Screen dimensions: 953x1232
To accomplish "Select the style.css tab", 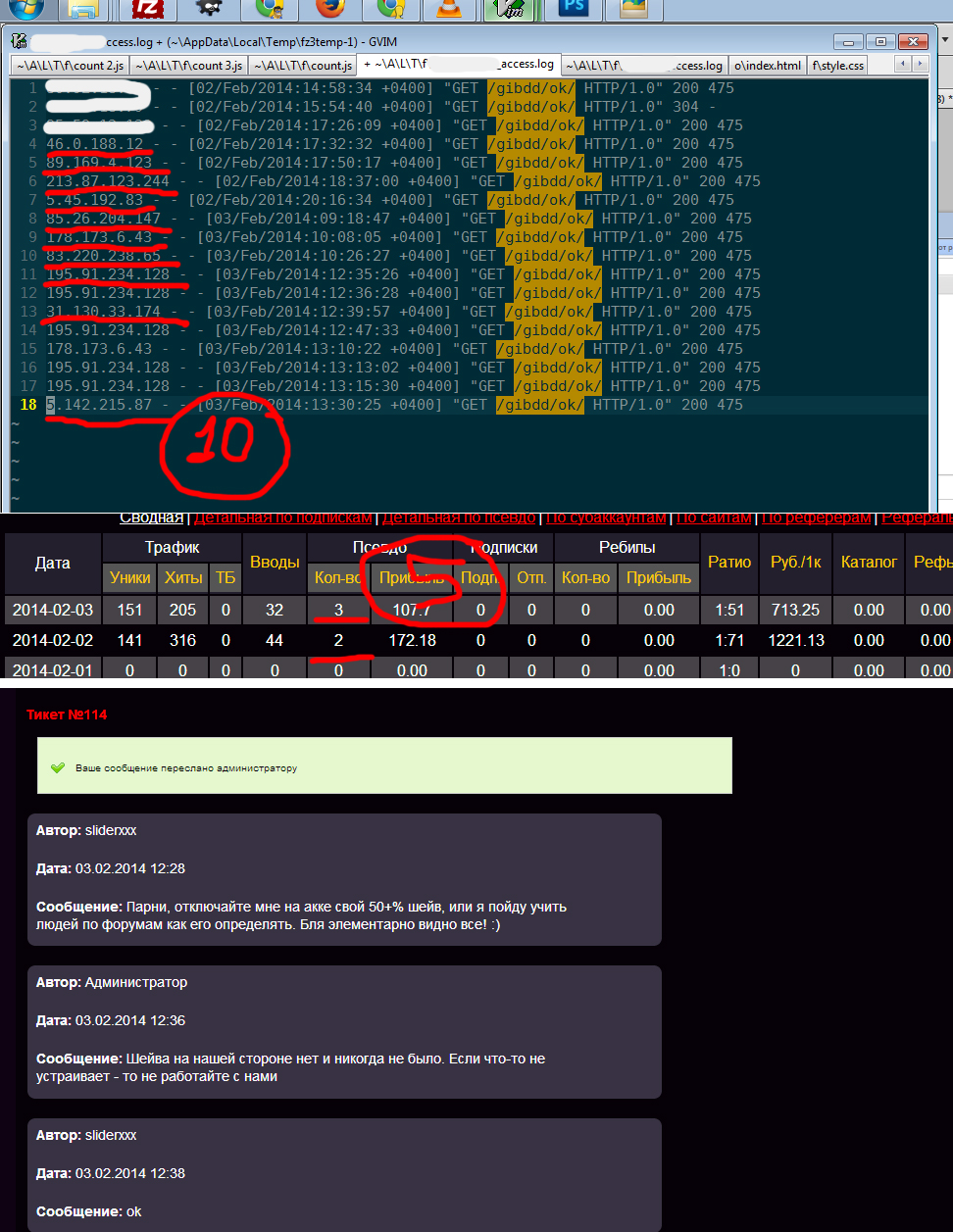I will 838,66.
